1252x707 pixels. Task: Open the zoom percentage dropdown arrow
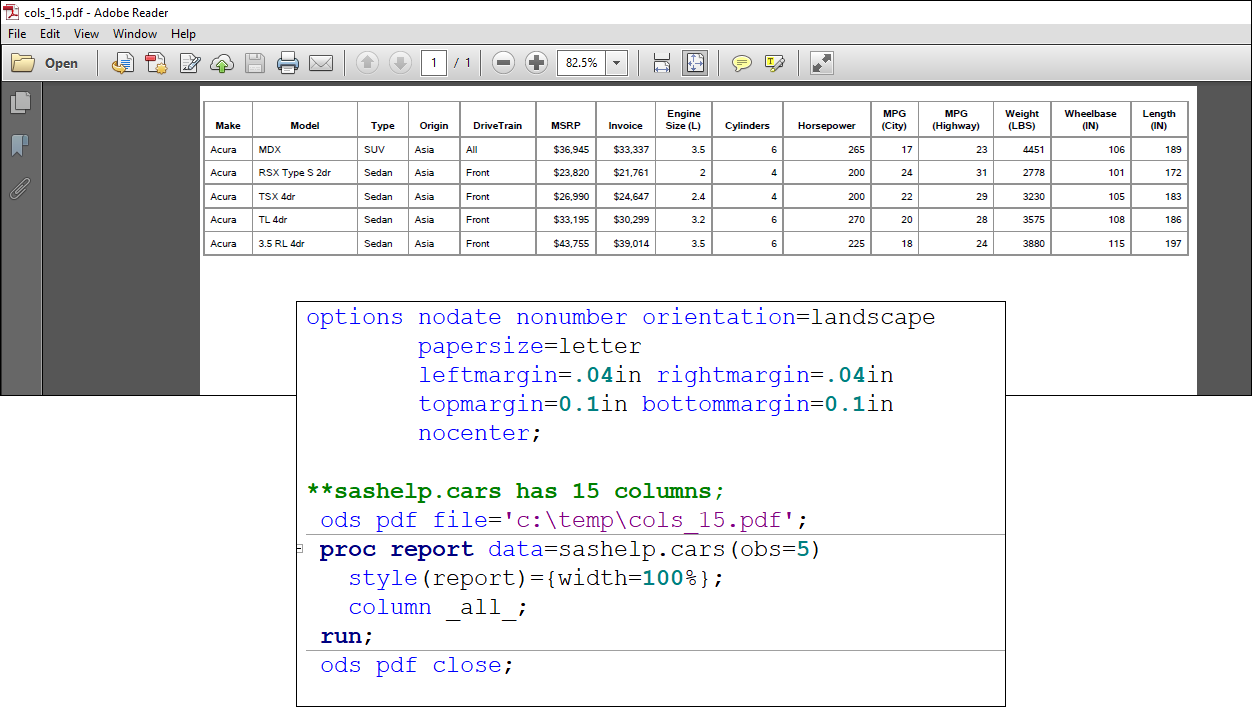pyautogui.click(x=617, y=63)
